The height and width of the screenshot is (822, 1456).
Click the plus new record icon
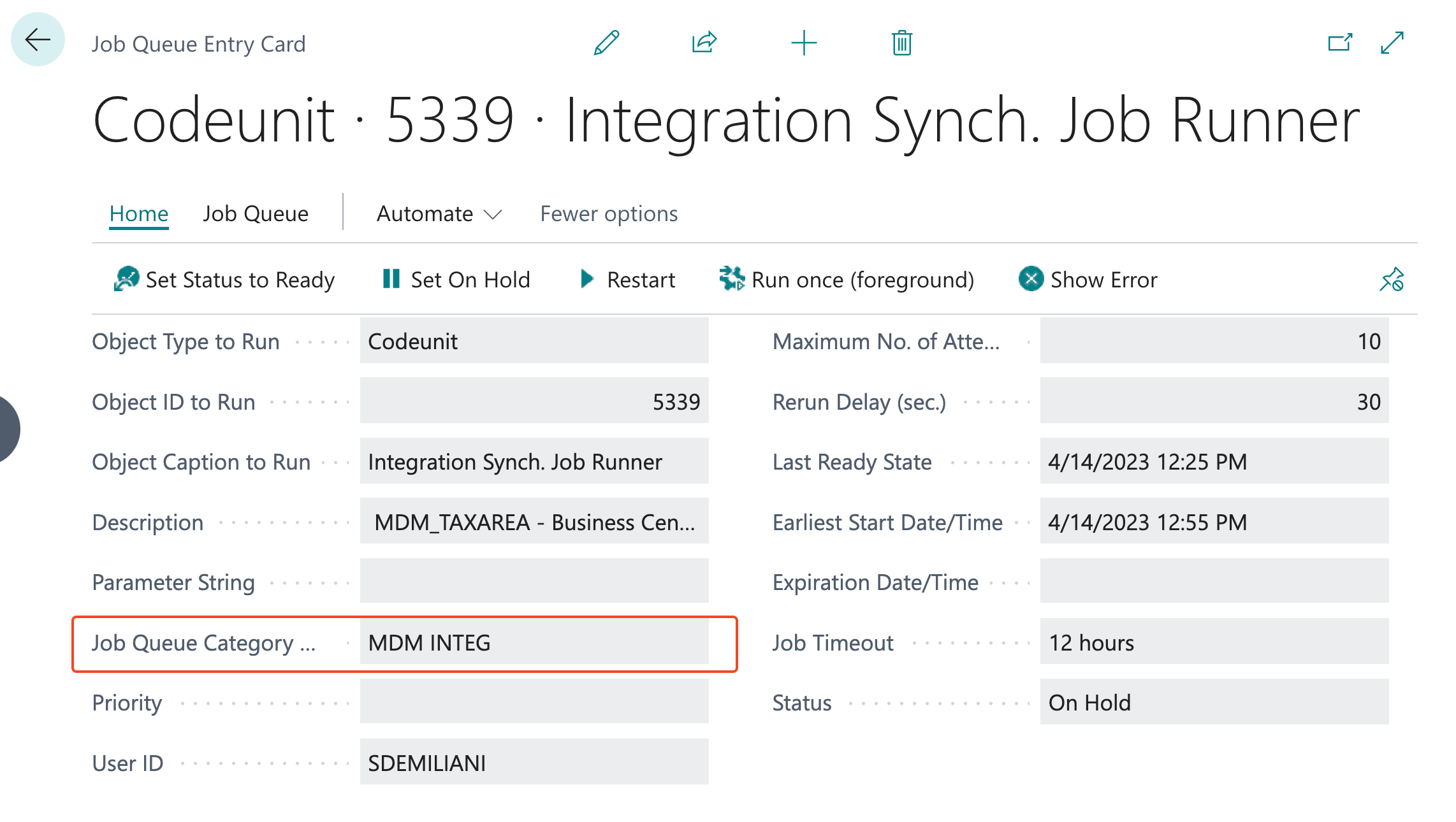click(x=803, y=43)
